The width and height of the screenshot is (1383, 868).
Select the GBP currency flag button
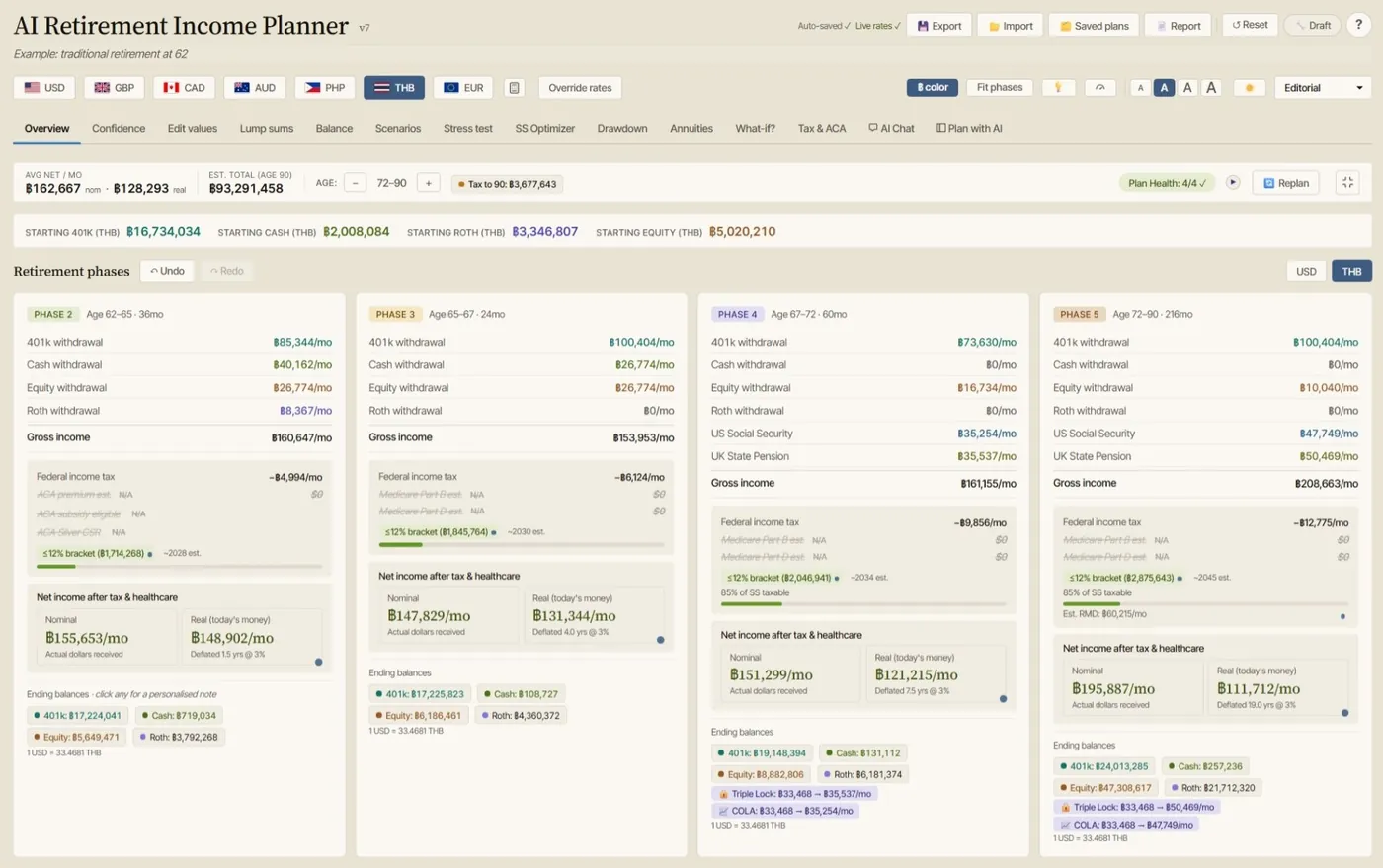click(x=114, y=88)
